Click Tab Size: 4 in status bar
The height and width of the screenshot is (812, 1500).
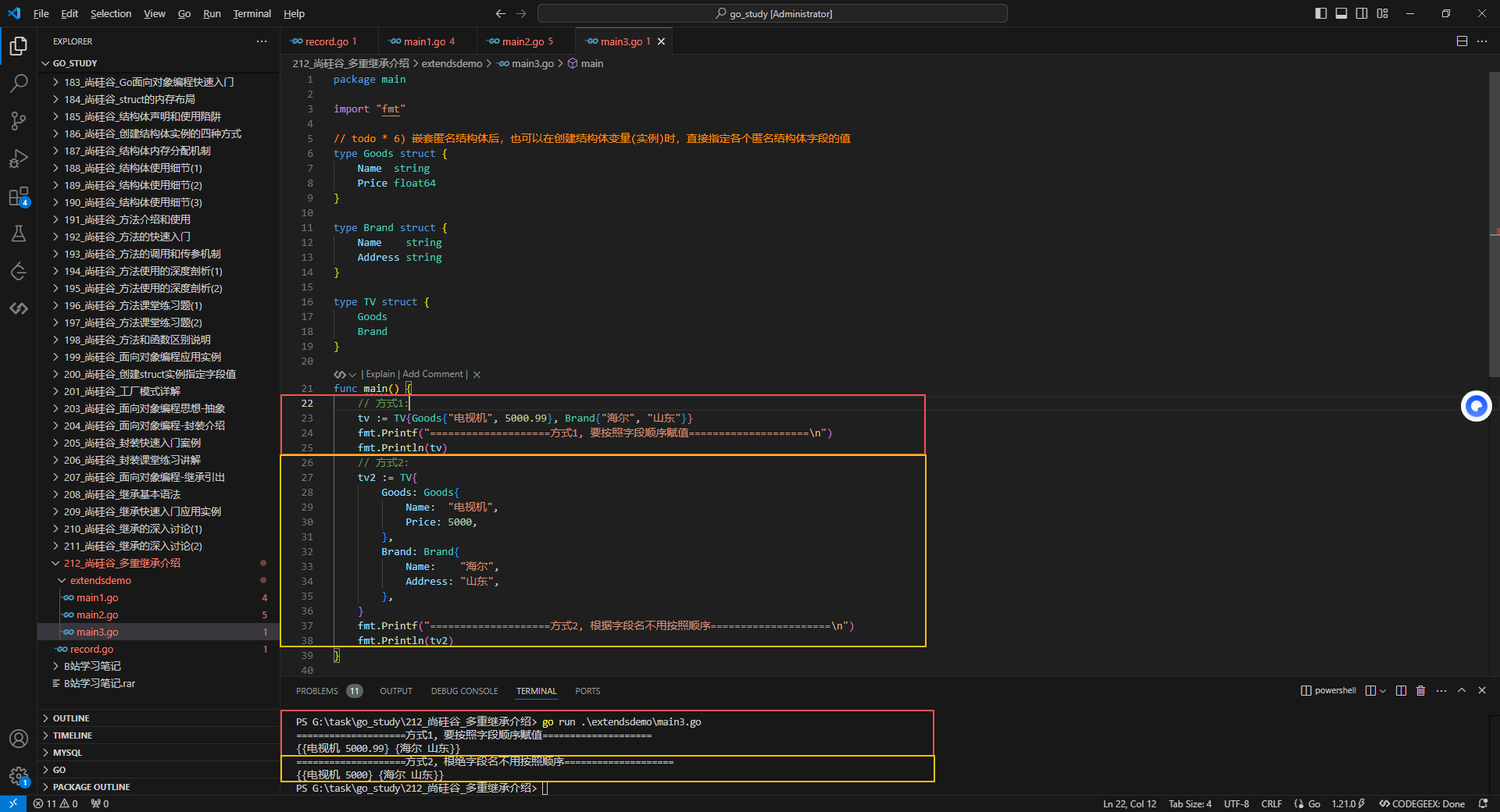1190,804
